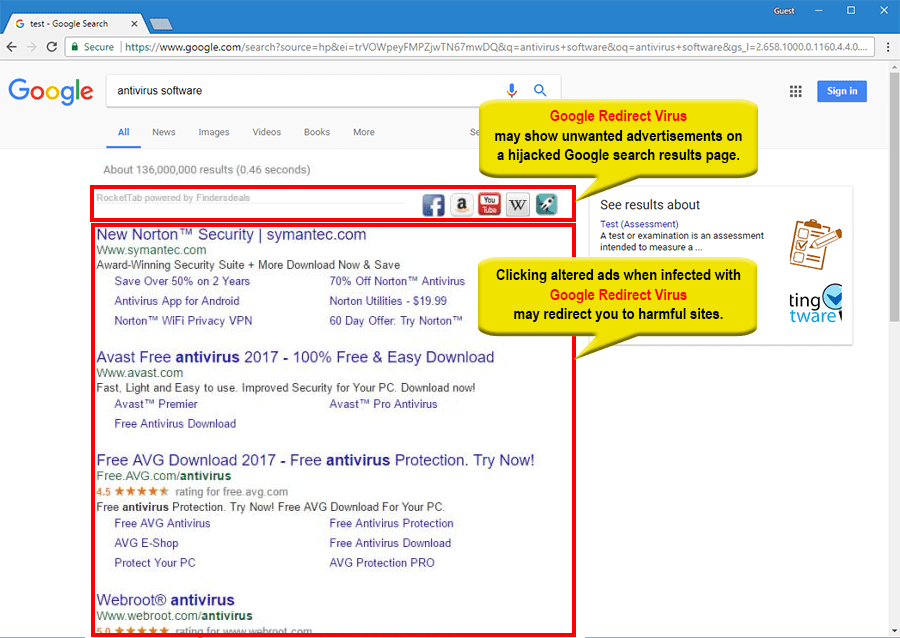Click the RocketTab rocket icon
Viewport: 900px width, 638px height.
click(546, 205)
